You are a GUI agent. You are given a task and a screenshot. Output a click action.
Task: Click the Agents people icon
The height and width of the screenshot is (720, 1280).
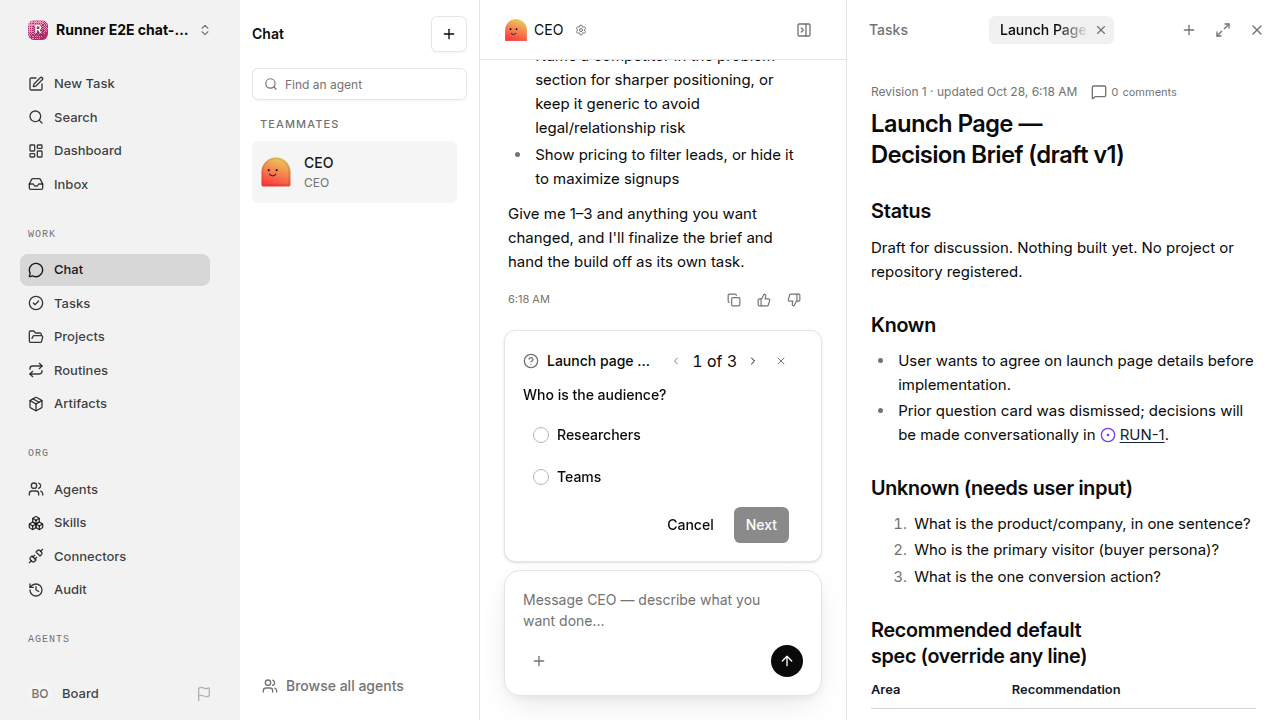(x=36, y=489)
